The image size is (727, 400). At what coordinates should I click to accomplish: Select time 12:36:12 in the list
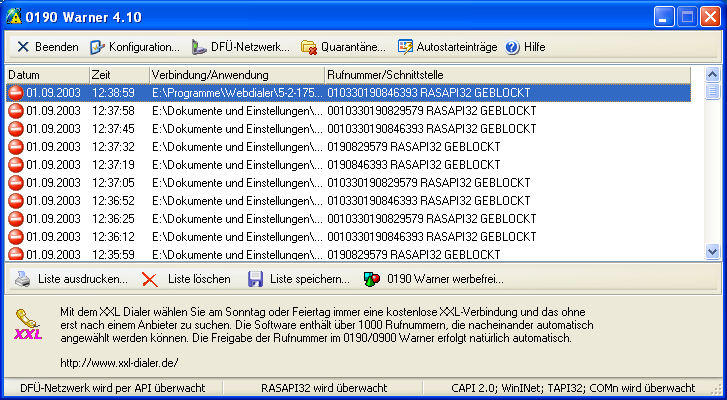113,236
